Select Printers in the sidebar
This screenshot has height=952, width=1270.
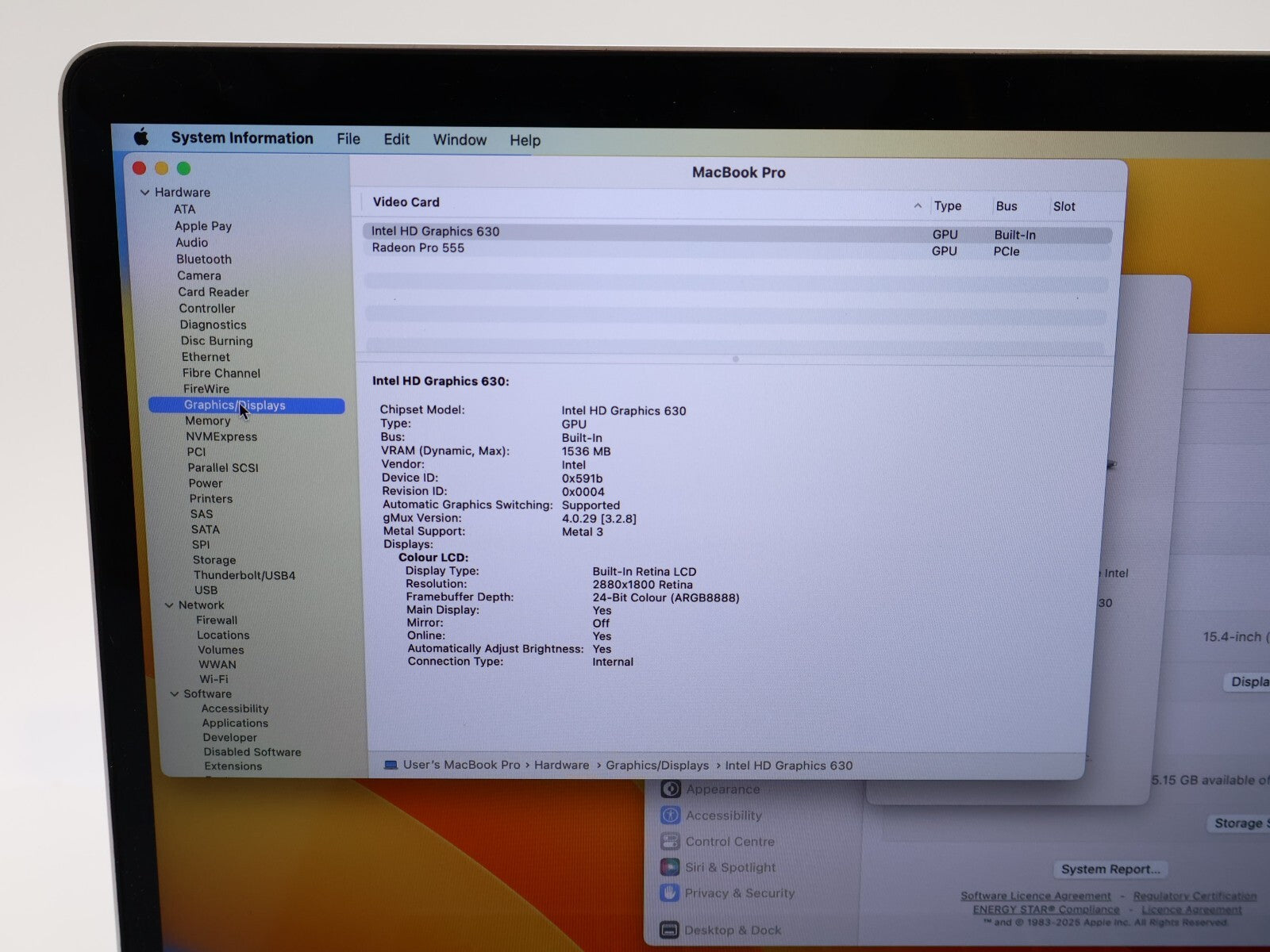211,499
